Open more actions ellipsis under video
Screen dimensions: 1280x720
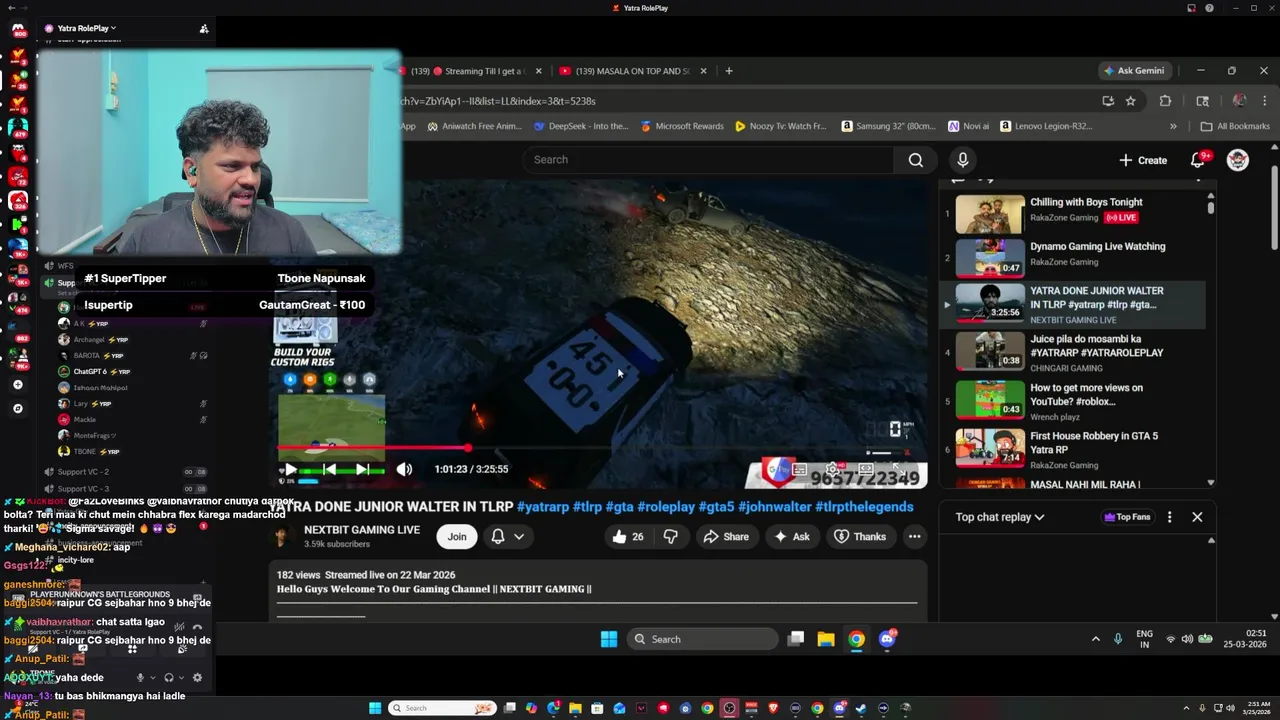pyautogui.click(x=914, y=537)
